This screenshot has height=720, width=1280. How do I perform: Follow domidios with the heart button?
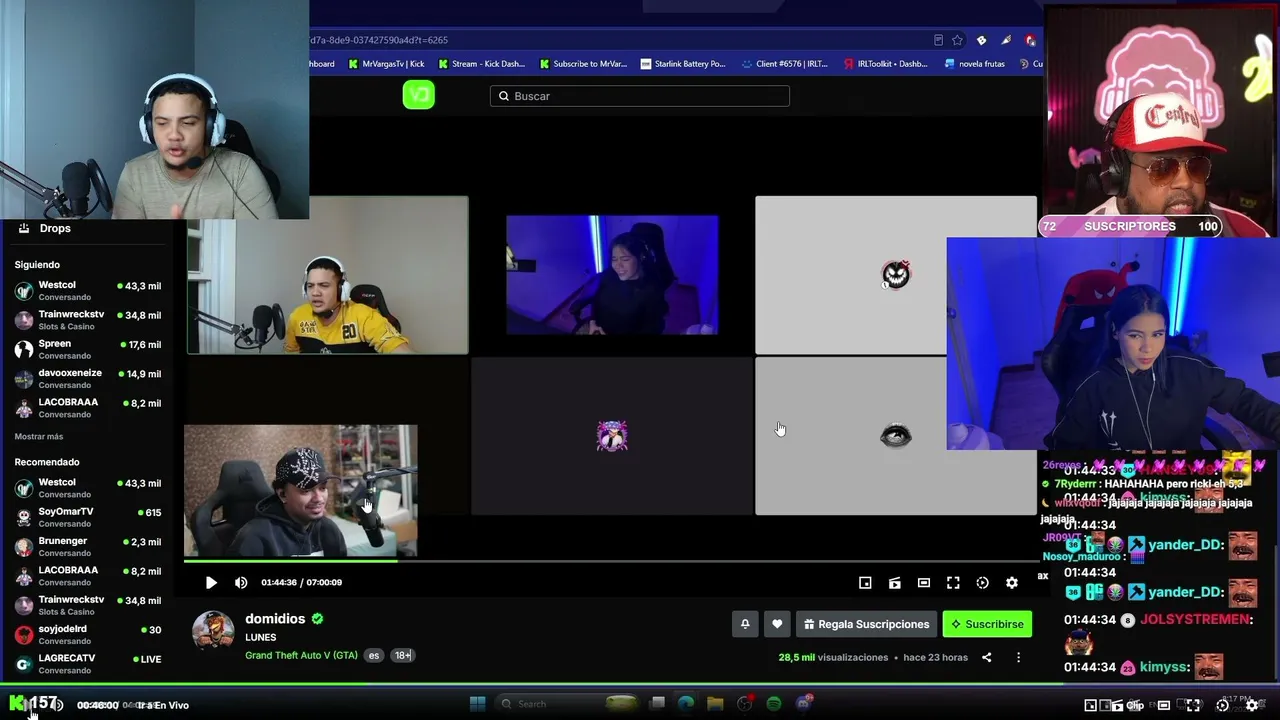tap(777, 624)
